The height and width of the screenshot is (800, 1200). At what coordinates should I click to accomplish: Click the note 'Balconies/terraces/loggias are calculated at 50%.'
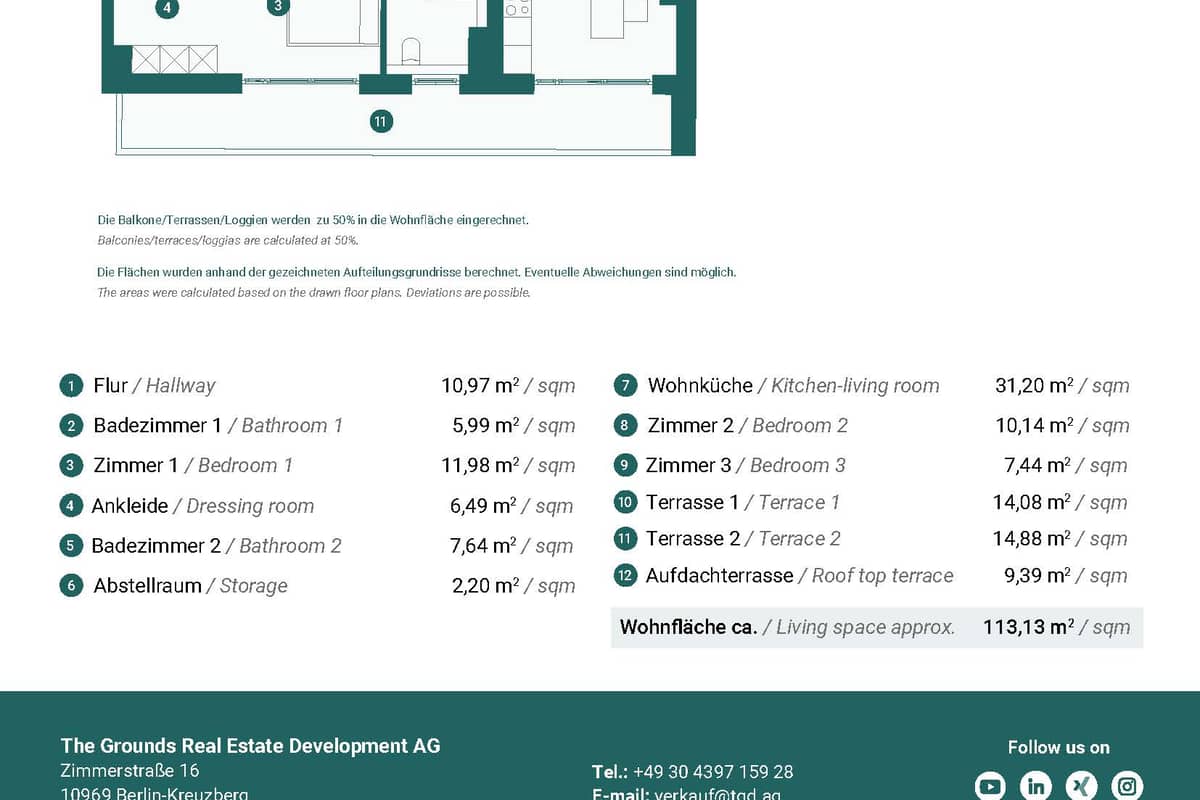click(x=228, y=241)
